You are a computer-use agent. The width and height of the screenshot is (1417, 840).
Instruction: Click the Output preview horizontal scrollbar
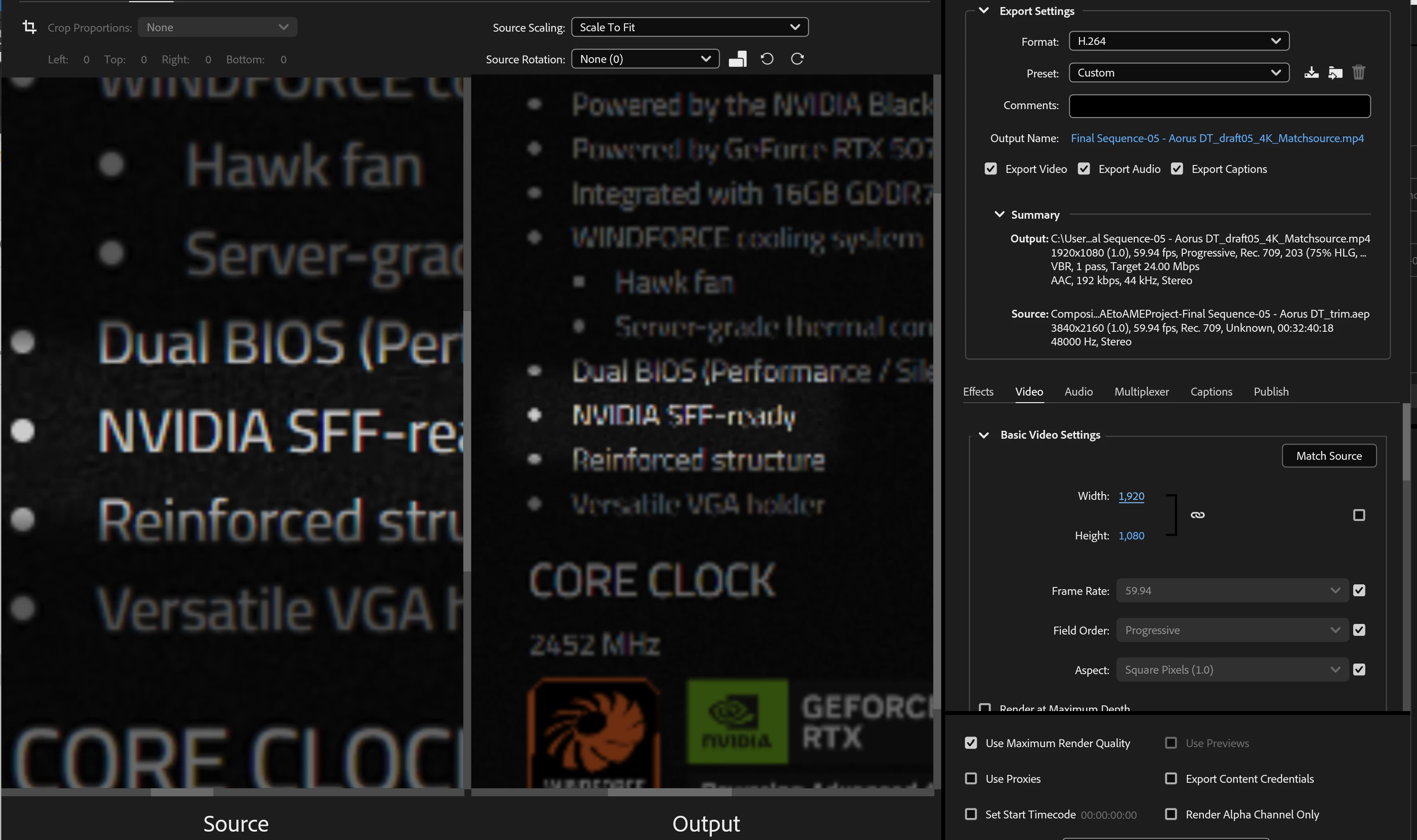[x=669, y=792]
